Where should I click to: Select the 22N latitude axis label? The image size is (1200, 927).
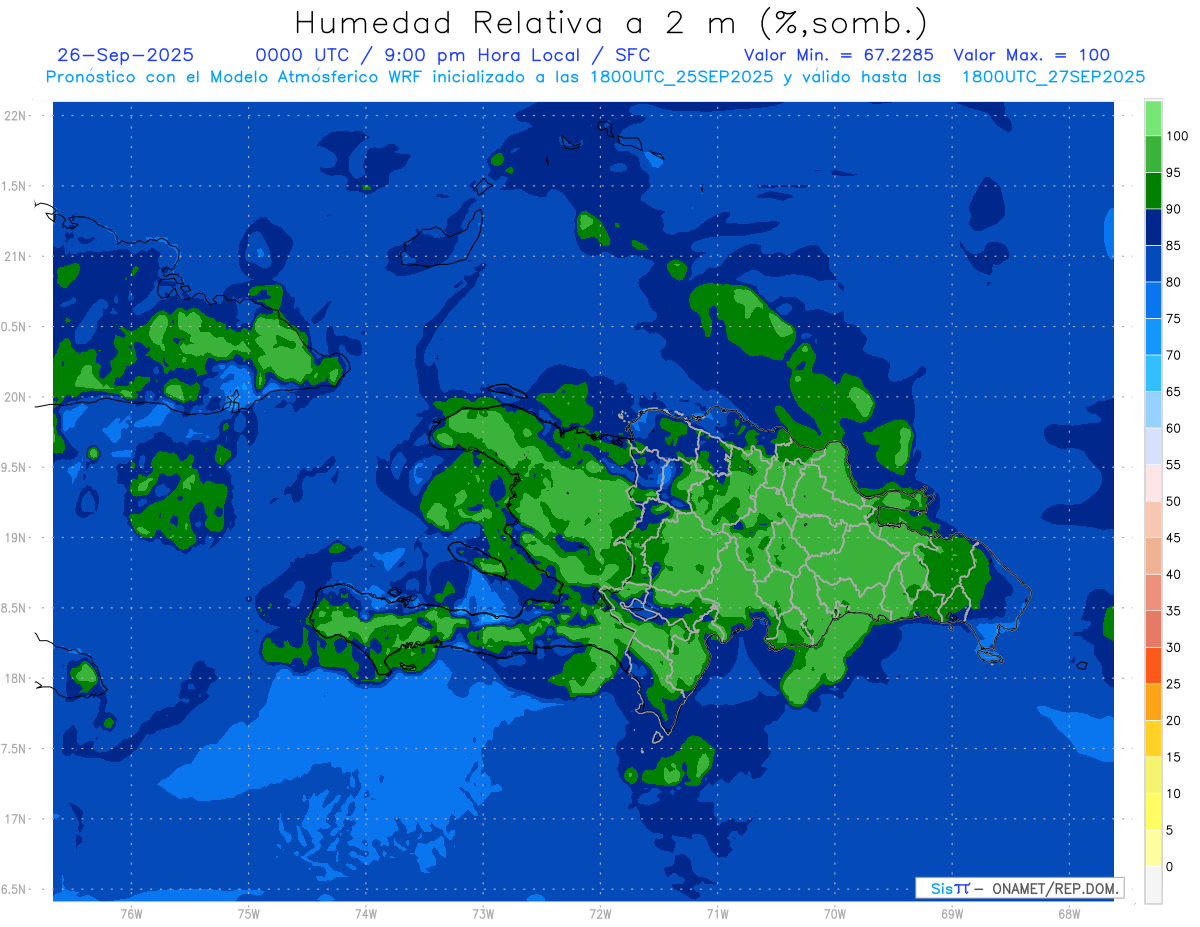click(17, 116)
